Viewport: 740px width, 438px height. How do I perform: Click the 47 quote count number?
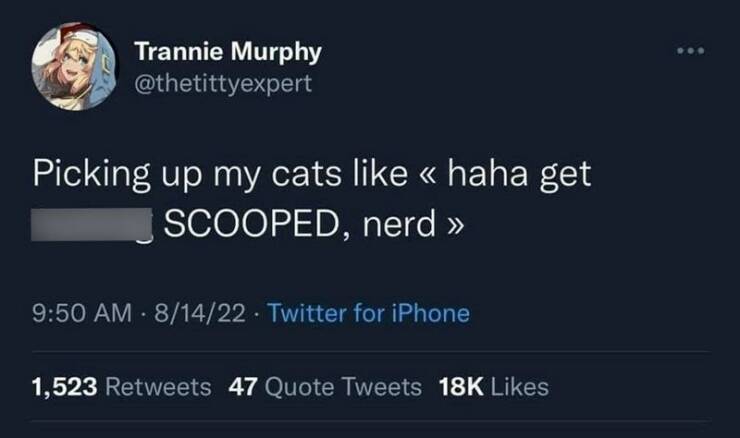point(243,387)
